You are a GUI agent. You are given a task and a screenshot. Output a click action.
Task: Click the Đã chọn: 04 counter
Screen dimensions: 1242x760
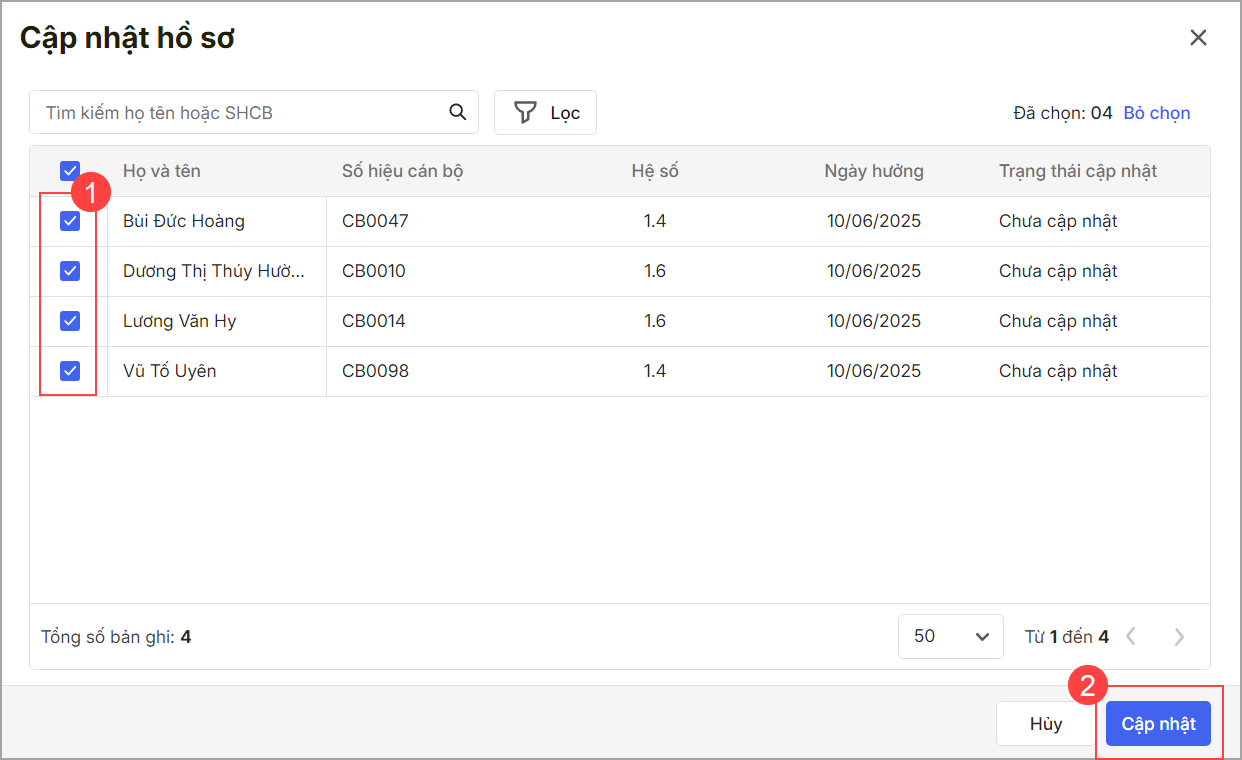(x=1063, y=113)
